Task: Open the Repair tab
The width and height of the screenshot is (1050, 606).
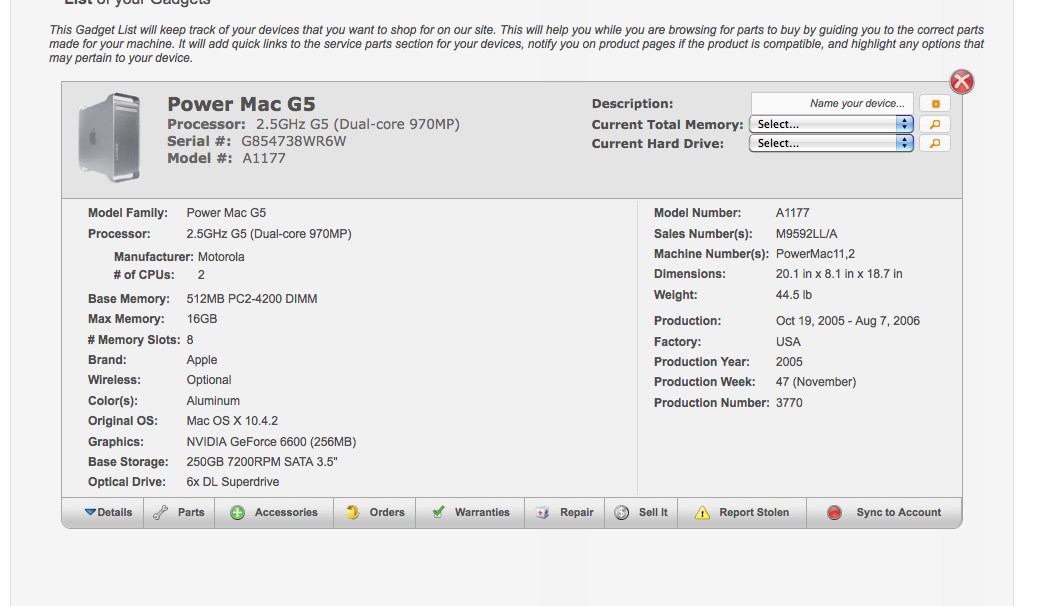Action: coord(565,512)
